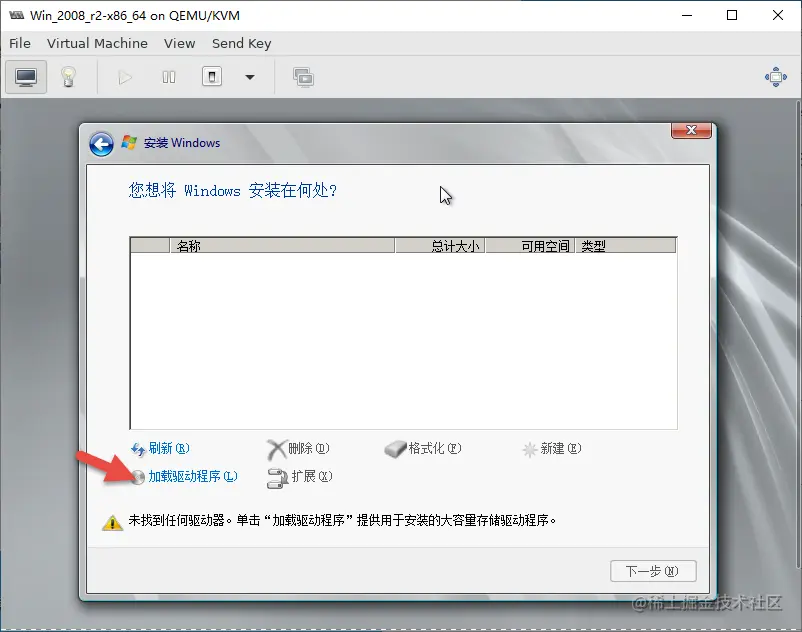Click the virt-manager title bar icon
The width and height of the screenshot is (802, 632).
(x=16, y=15)
